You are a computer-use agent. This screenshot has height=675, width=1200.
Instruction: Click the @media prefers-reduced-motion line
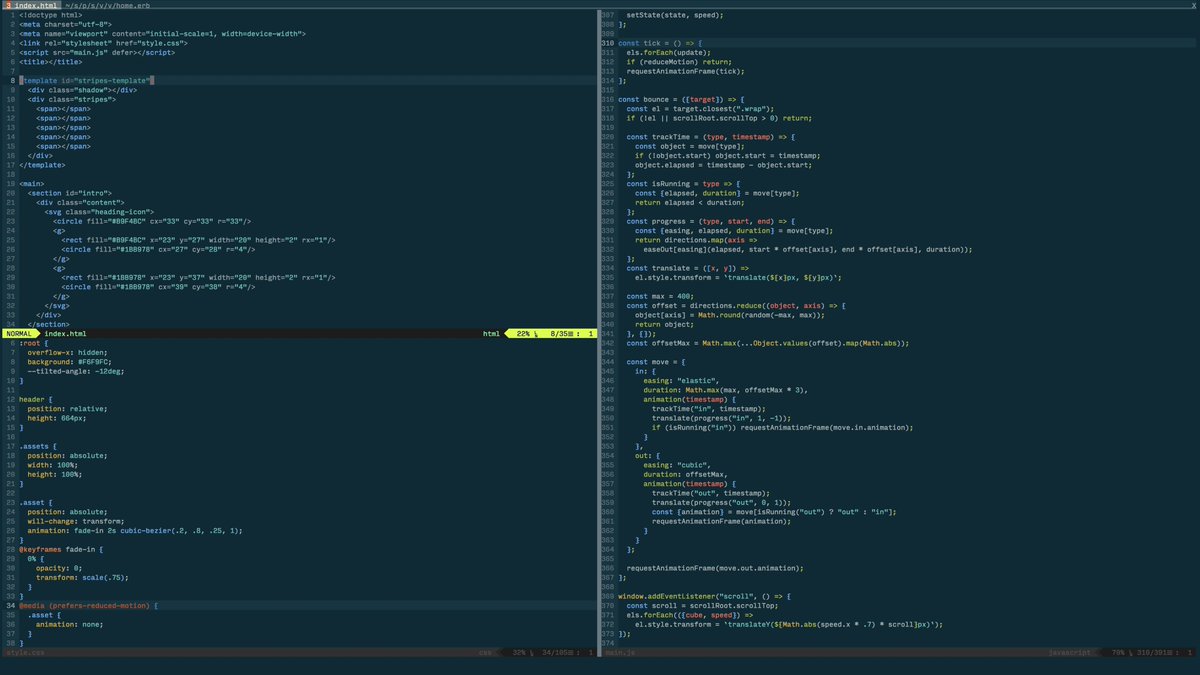point(89,606)
